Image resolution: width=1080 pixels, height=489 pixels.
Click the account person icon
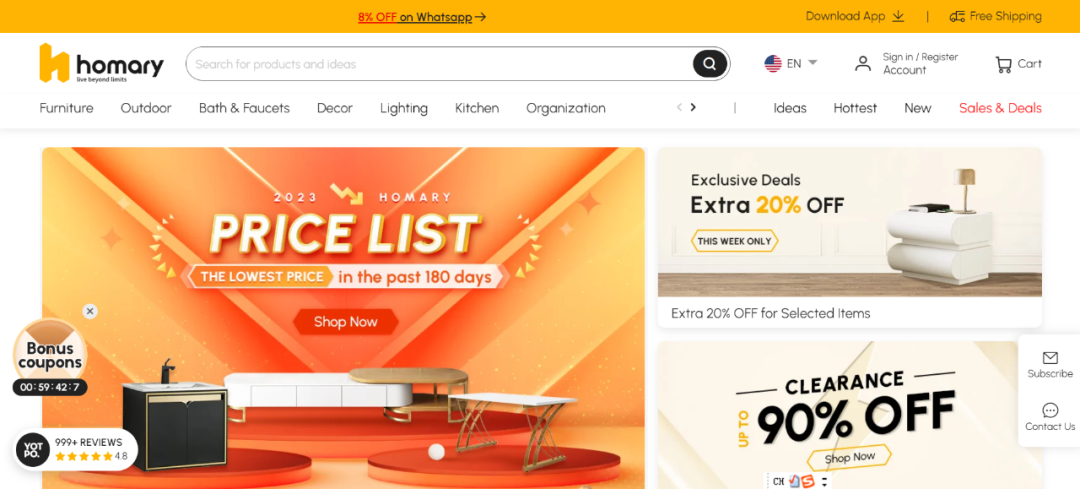(x=863, y=63)
